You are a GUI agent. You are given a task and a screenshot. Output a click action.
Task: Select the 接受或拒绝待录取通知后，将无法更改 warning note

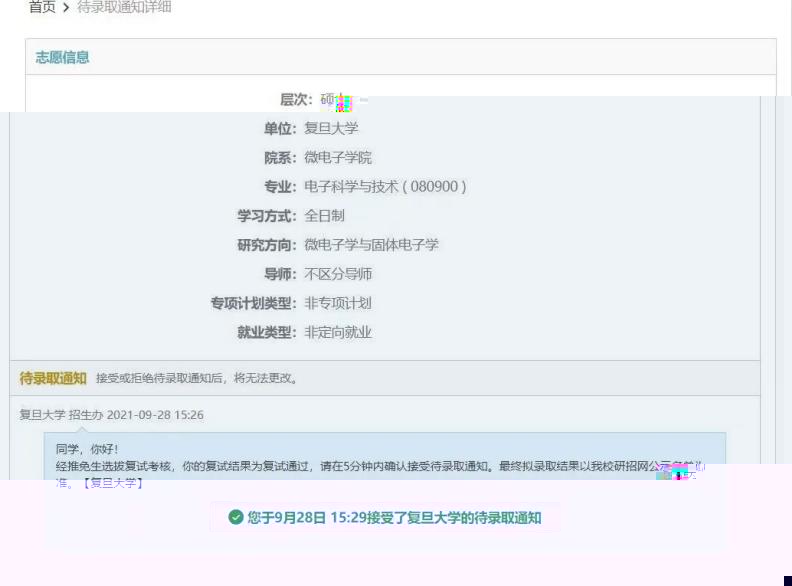(196, 378)
